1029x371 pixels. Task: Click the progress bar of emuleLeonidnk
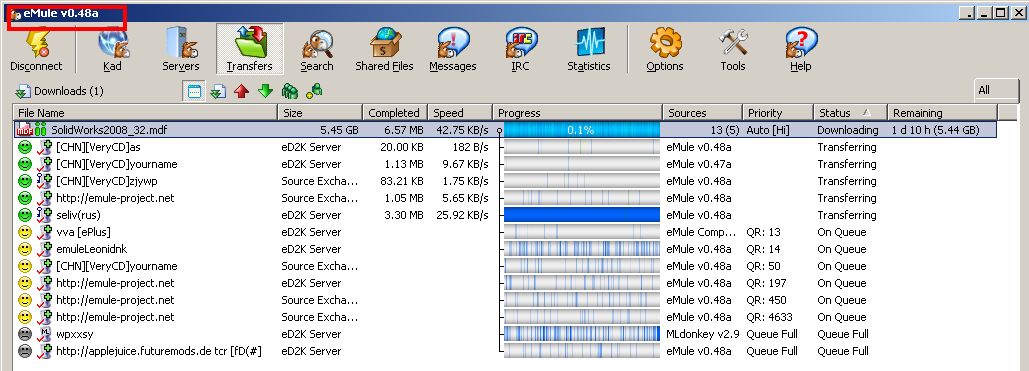pyautogui.click(x=582, y=249)
